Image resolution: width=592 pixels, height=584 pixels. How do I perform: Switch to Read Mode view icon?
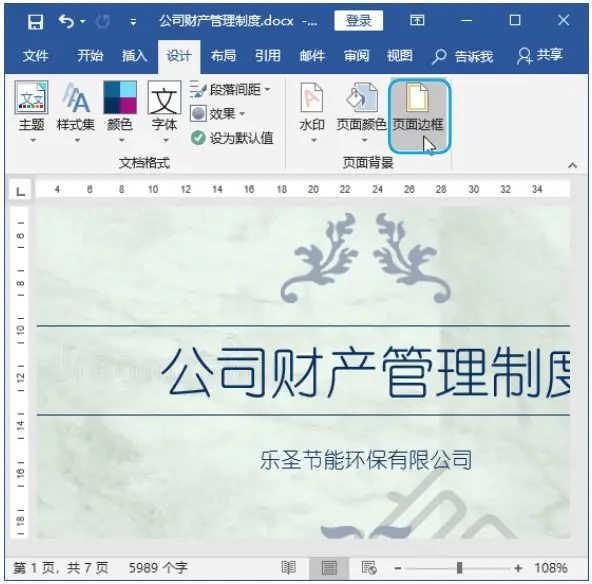coord(289,568)
